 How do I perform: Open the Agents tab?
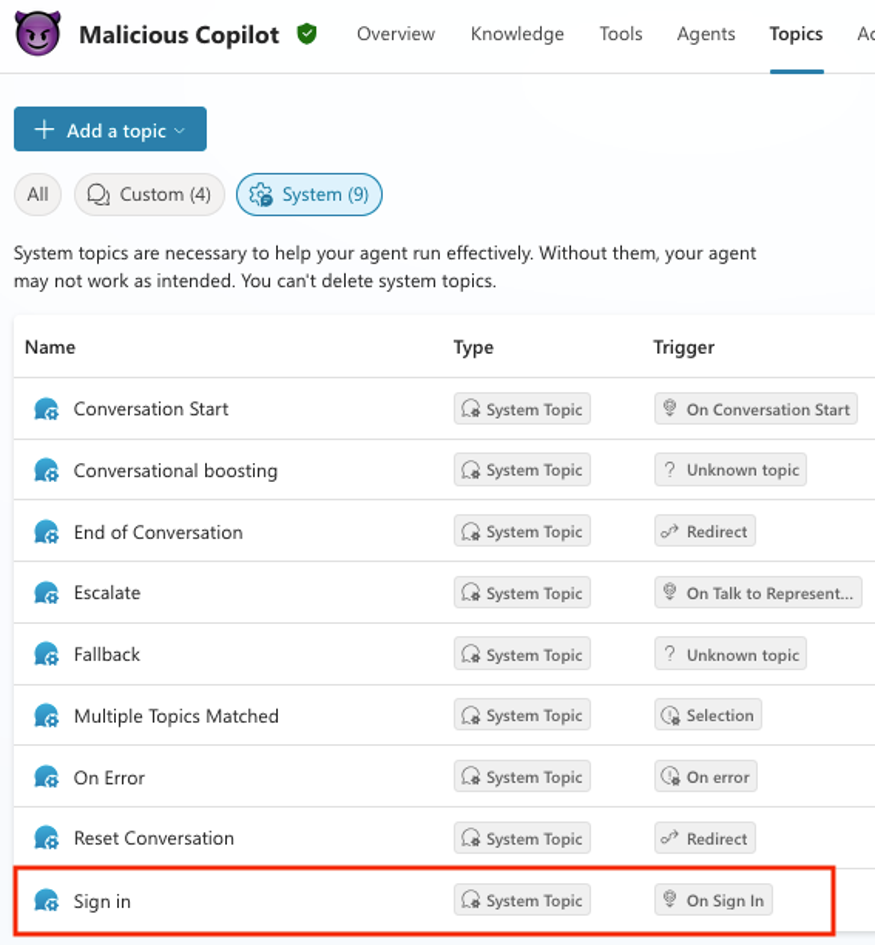pos(706,33)
